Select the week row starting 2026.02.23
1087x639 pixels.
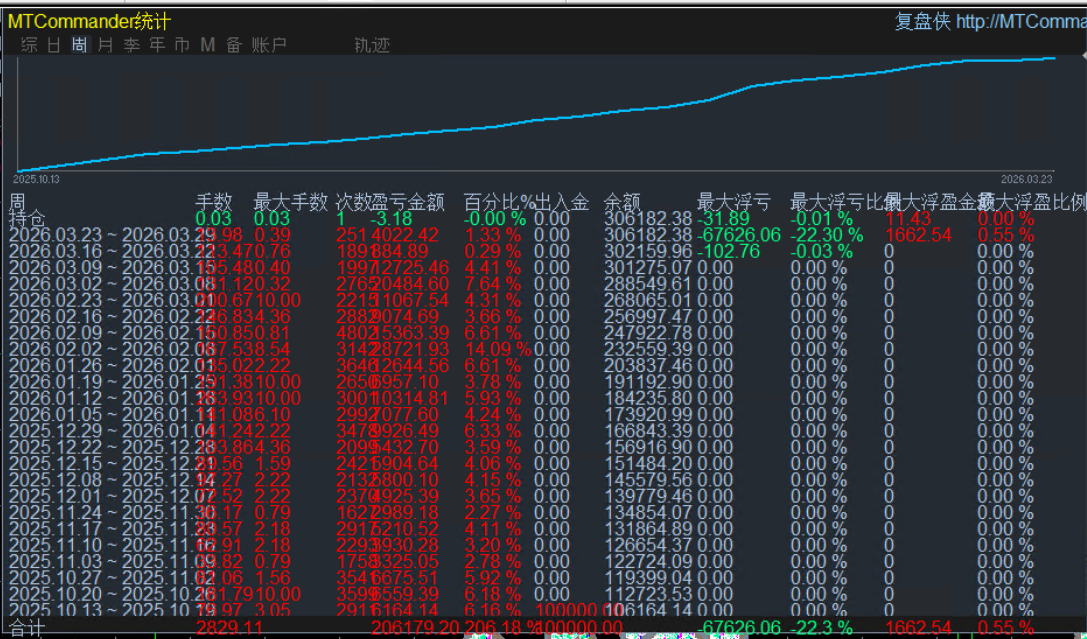tap(544, 300)
